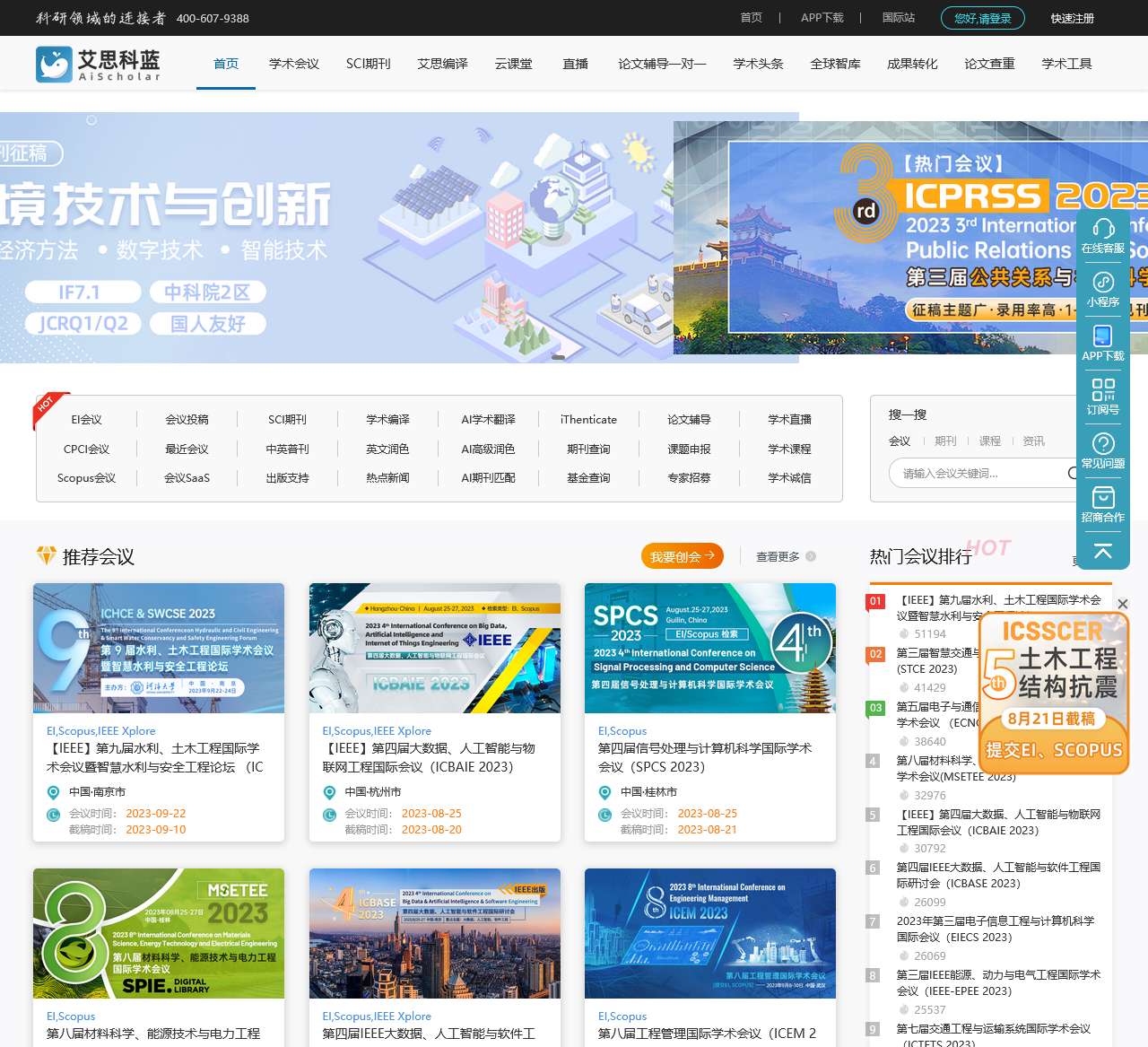Open the 直播 nav tab
Image resolution: width=1148 pixels, height=1047 pixels.
[575, 64]
